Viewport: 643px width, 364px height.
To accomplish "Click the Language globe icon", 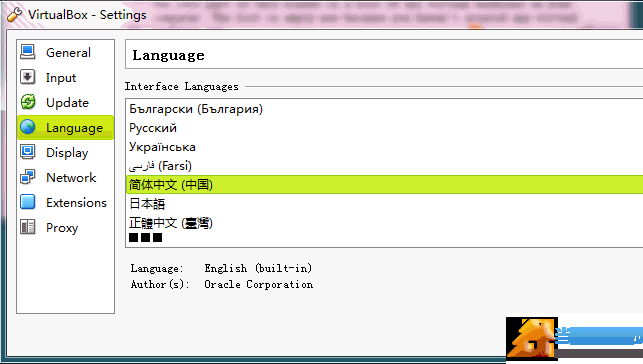I will point(28,127).
